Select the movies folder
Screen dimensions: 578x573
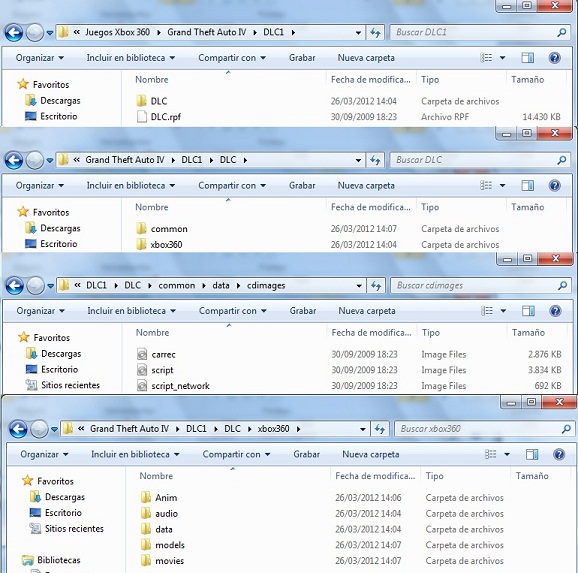point(170,561)
